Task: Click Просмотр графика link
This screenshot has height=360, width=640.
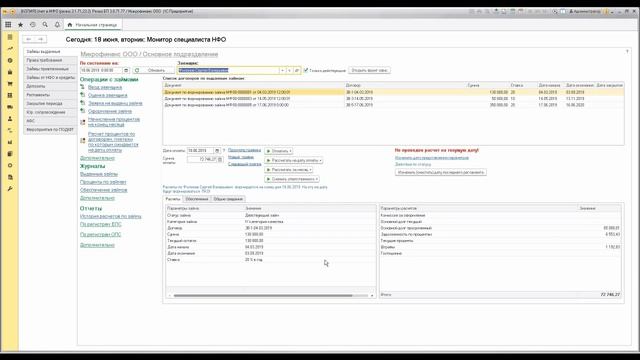Action: pos(244,150)
